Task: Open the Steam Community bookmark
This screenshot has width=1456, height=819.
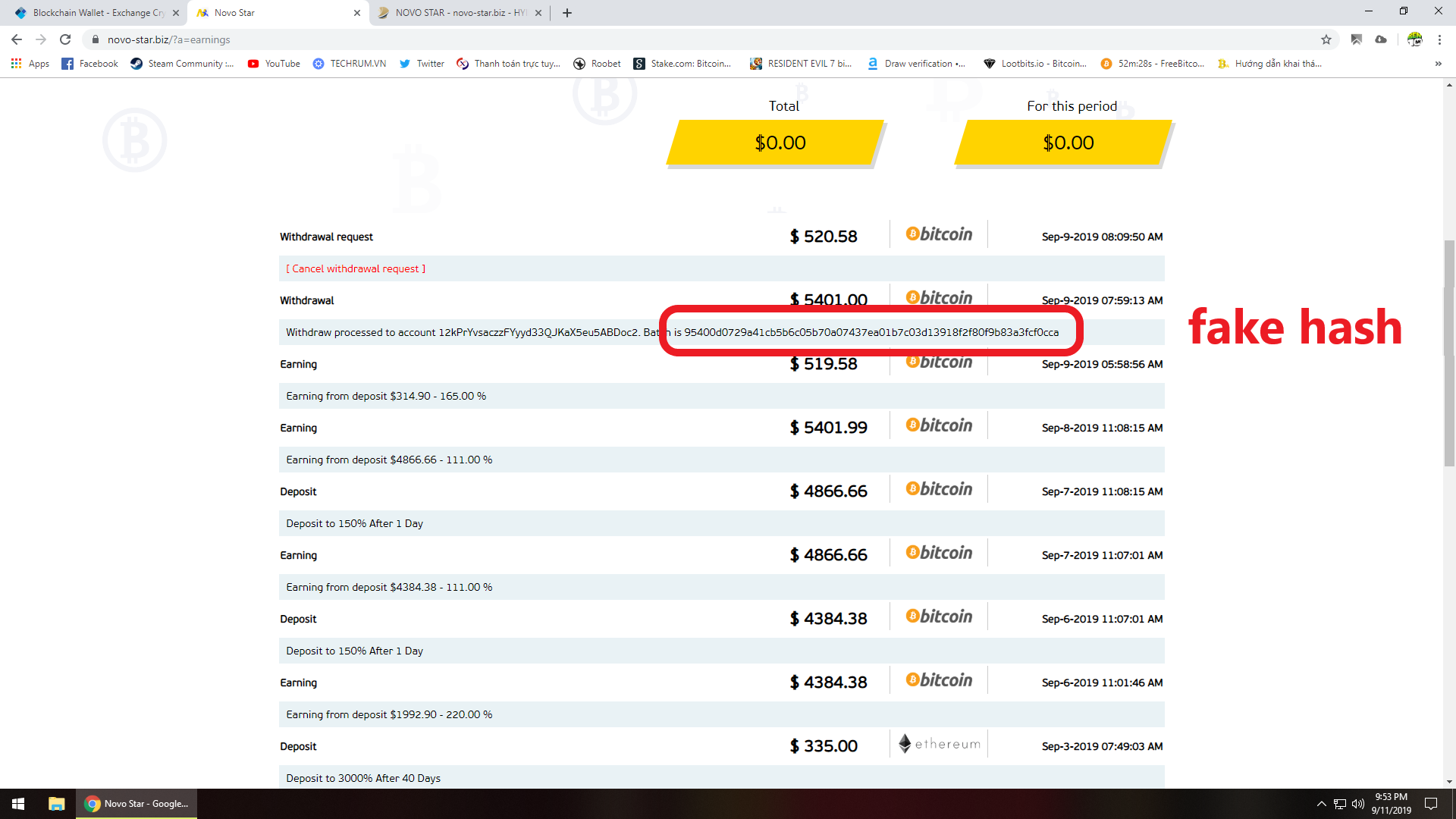Action: click(182, 64)
